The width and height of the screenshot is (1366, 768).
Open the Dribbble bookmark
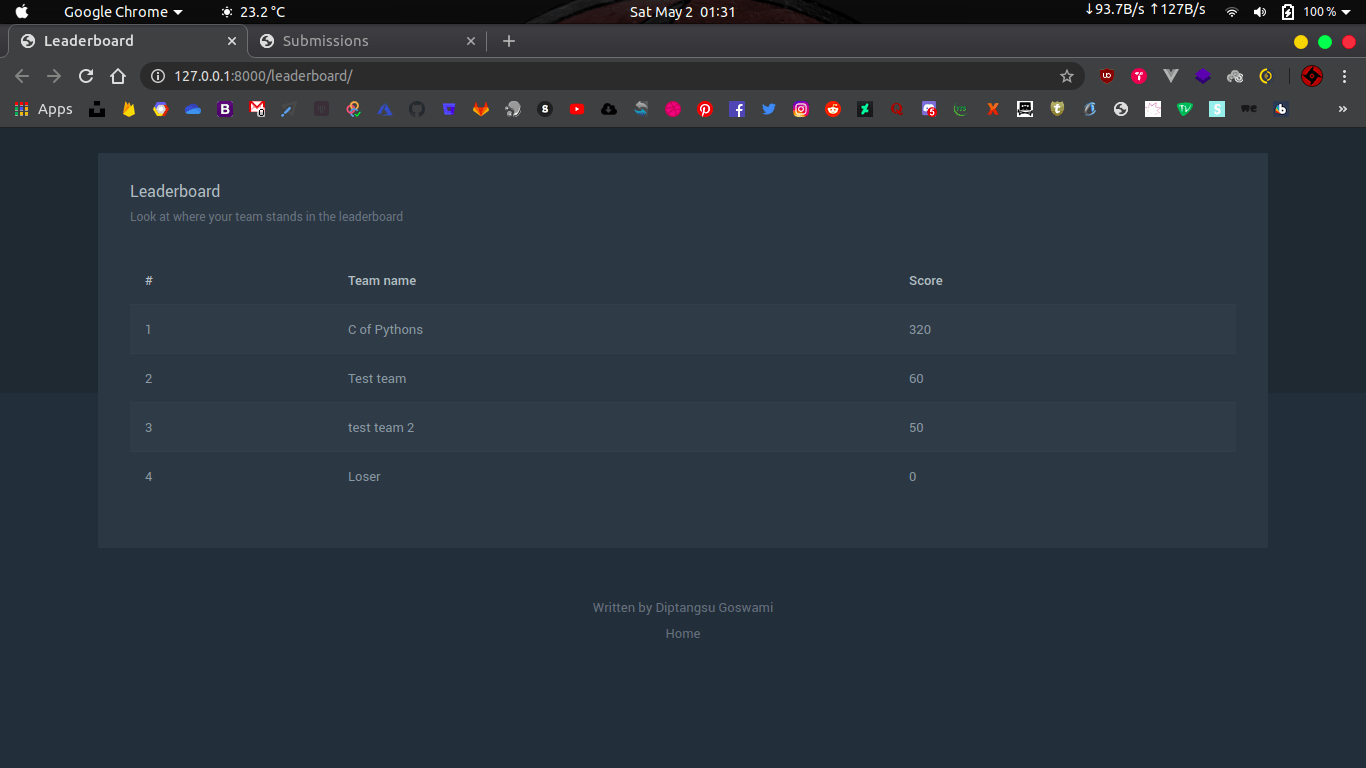[x=673, y=109]
